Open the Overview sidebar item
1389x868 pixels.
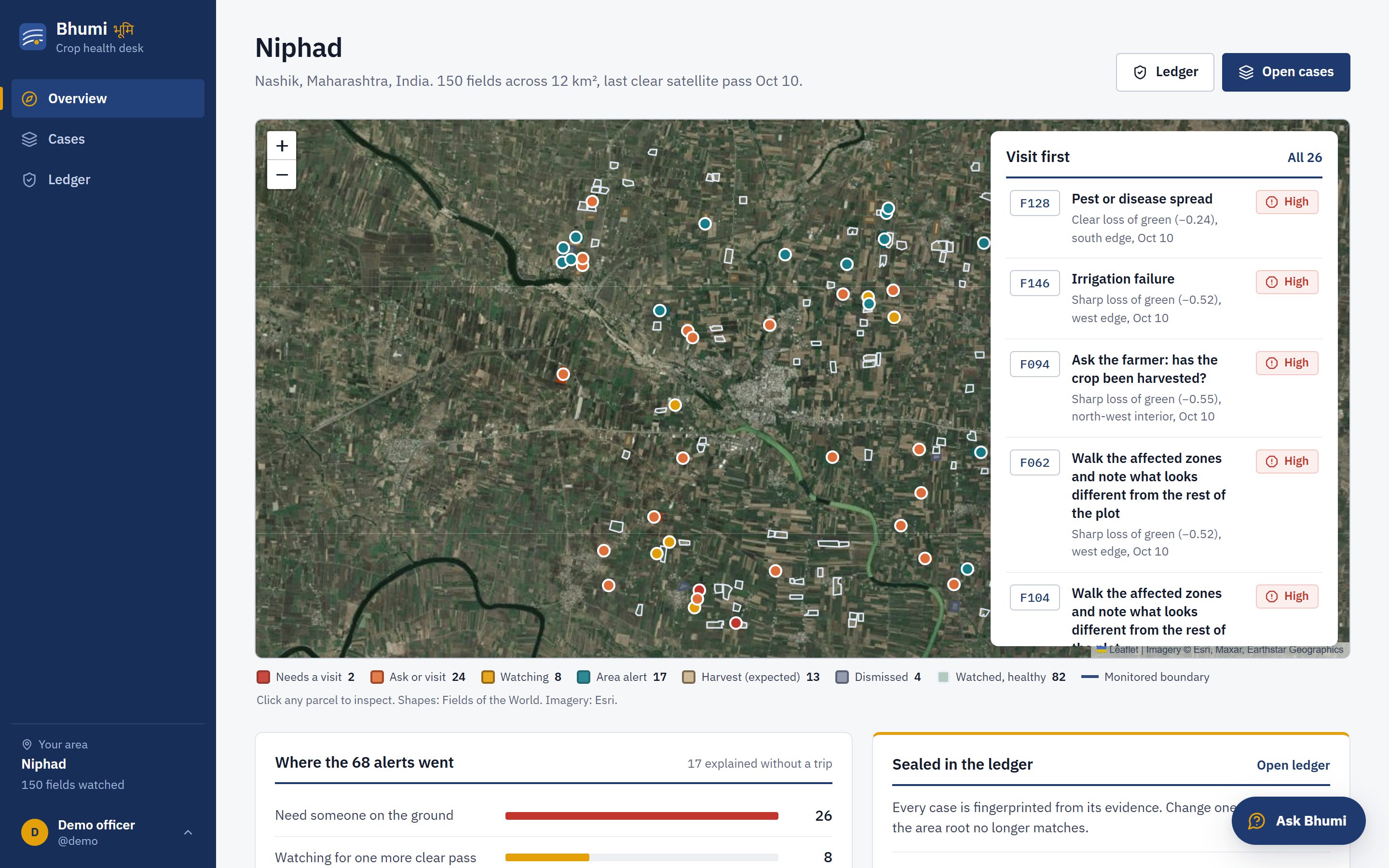pos(108,98)
